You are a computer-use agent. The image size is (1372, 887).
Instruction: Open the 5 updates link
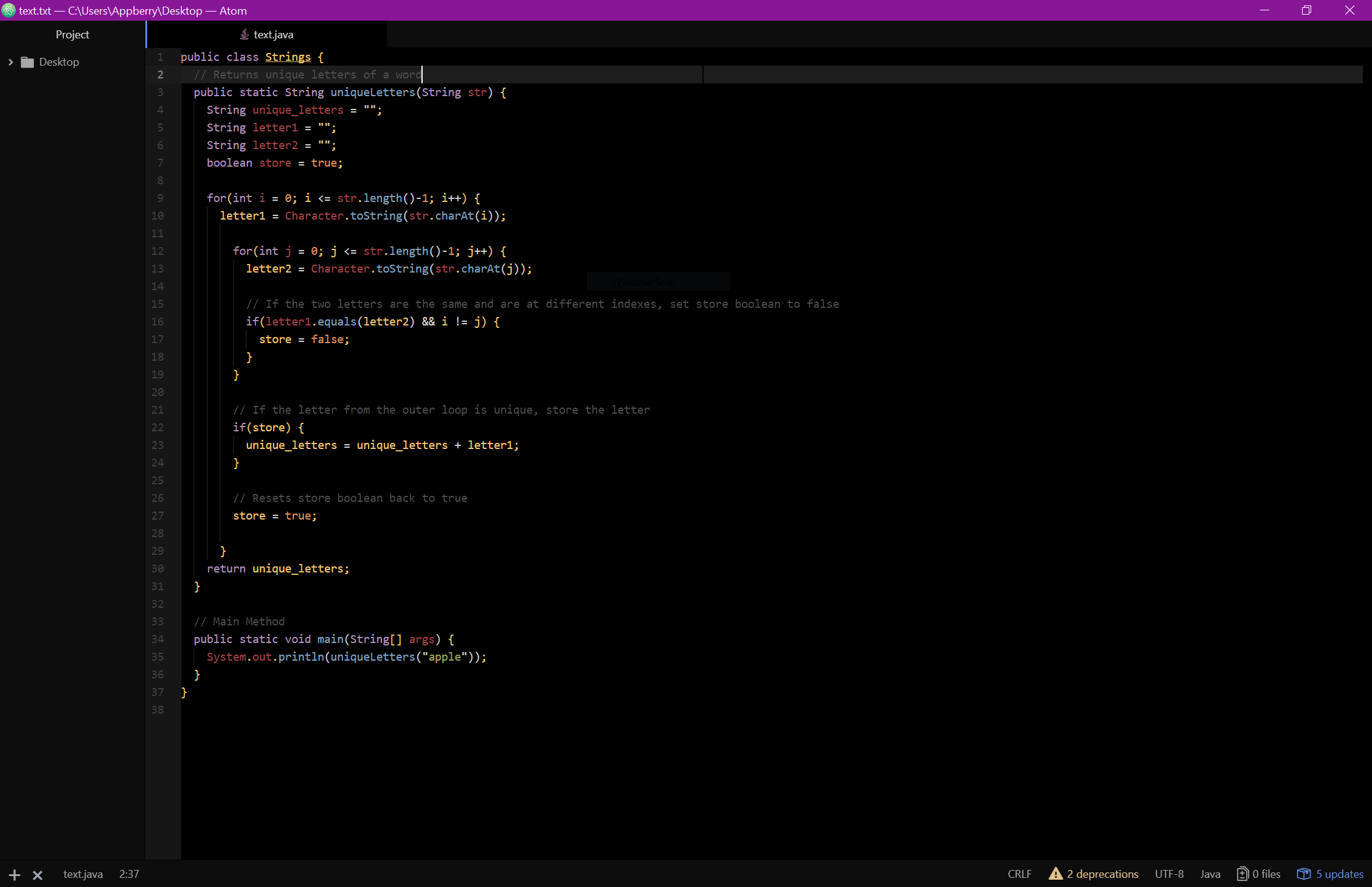coord(1340,874)
